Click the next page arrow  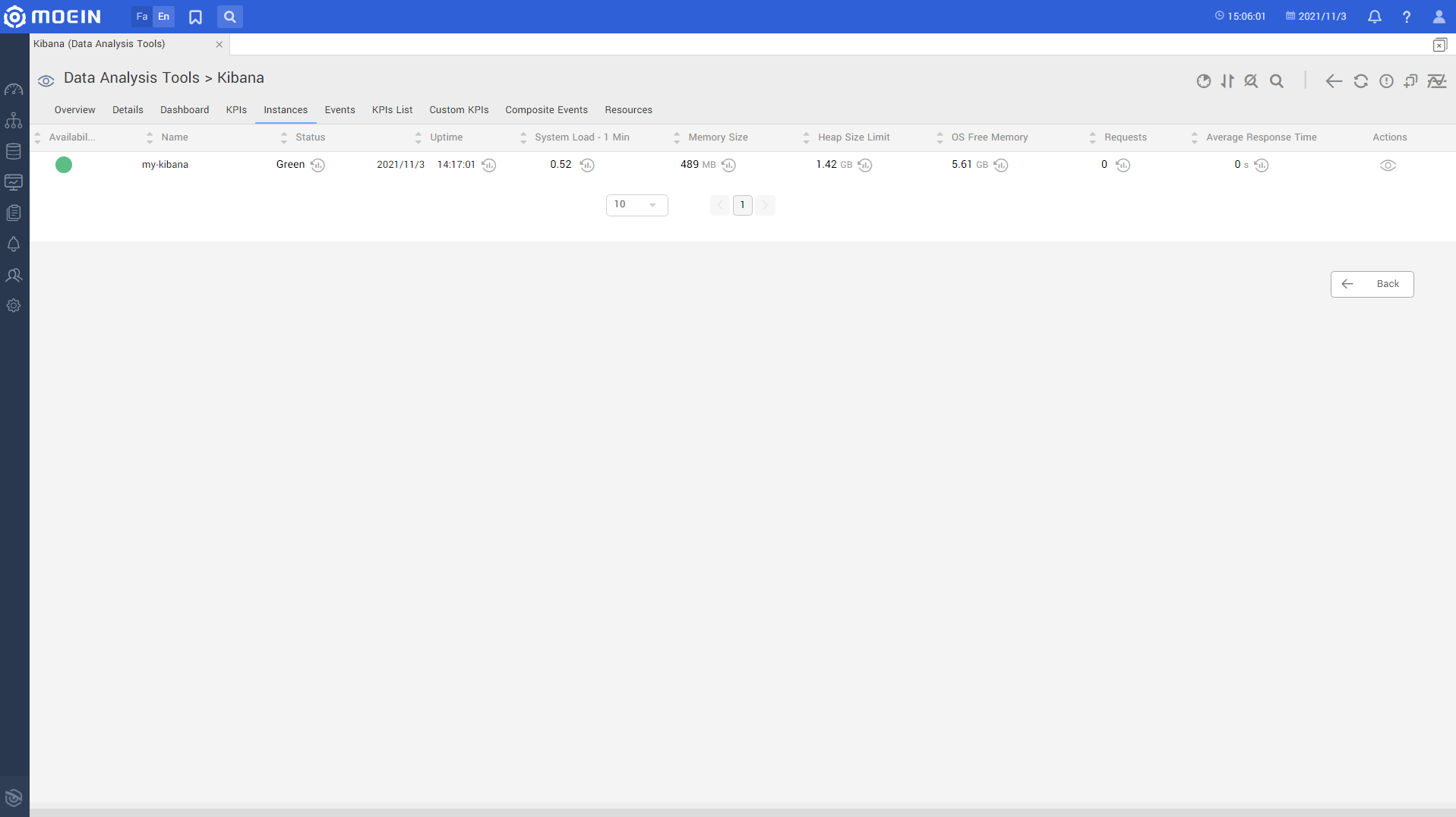click(765, 205)
